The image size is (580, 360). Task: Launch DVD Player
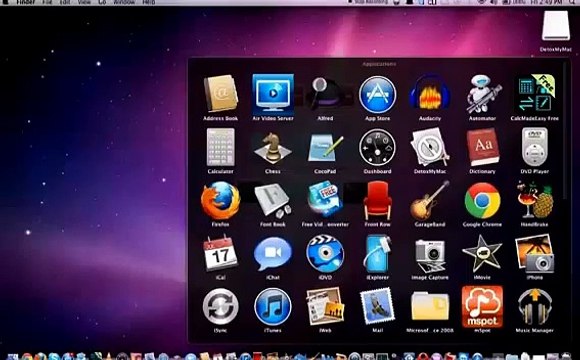[x=535, y=148]
